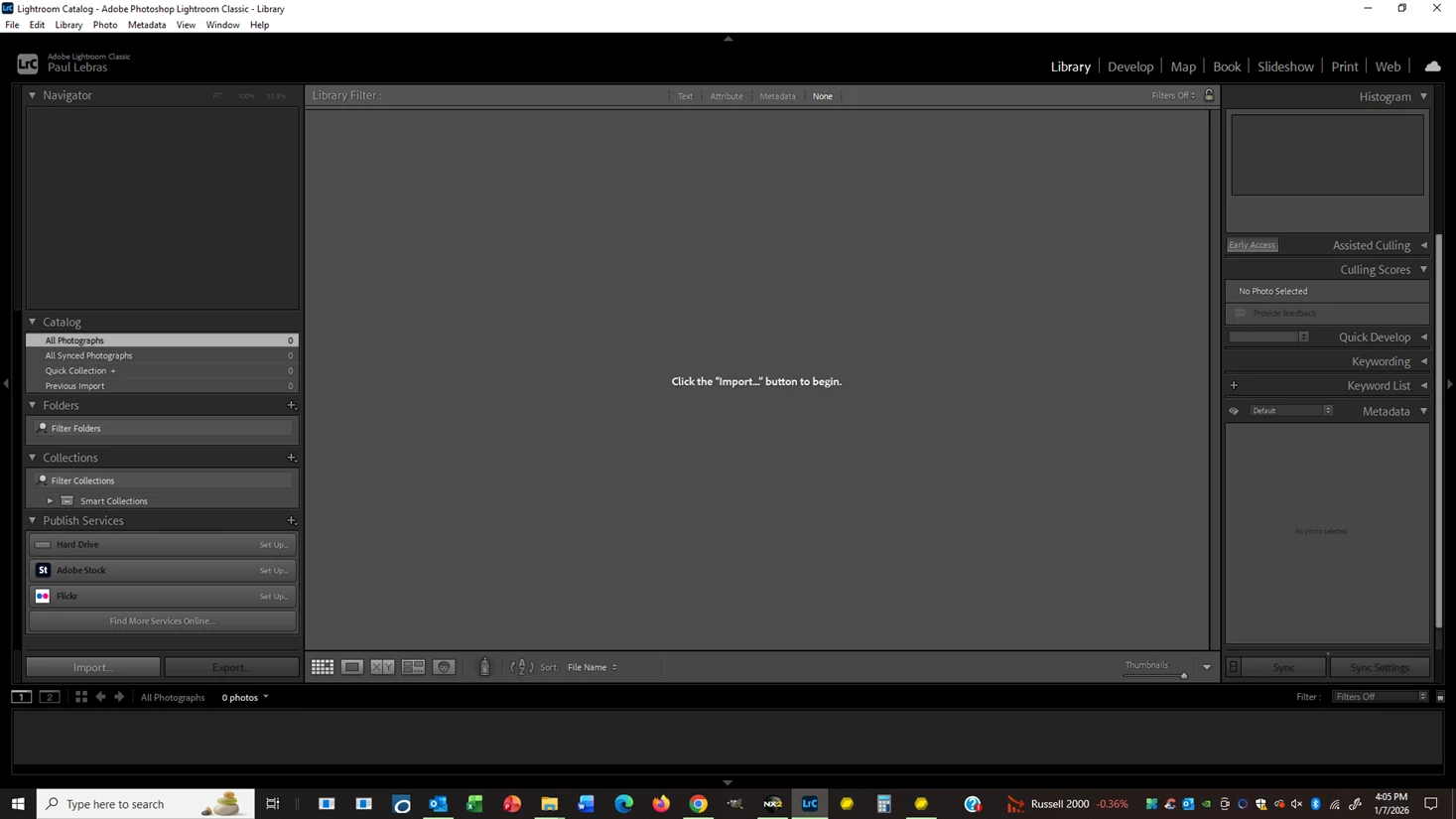Switch to Grid view icon

(x=323, y=667)
